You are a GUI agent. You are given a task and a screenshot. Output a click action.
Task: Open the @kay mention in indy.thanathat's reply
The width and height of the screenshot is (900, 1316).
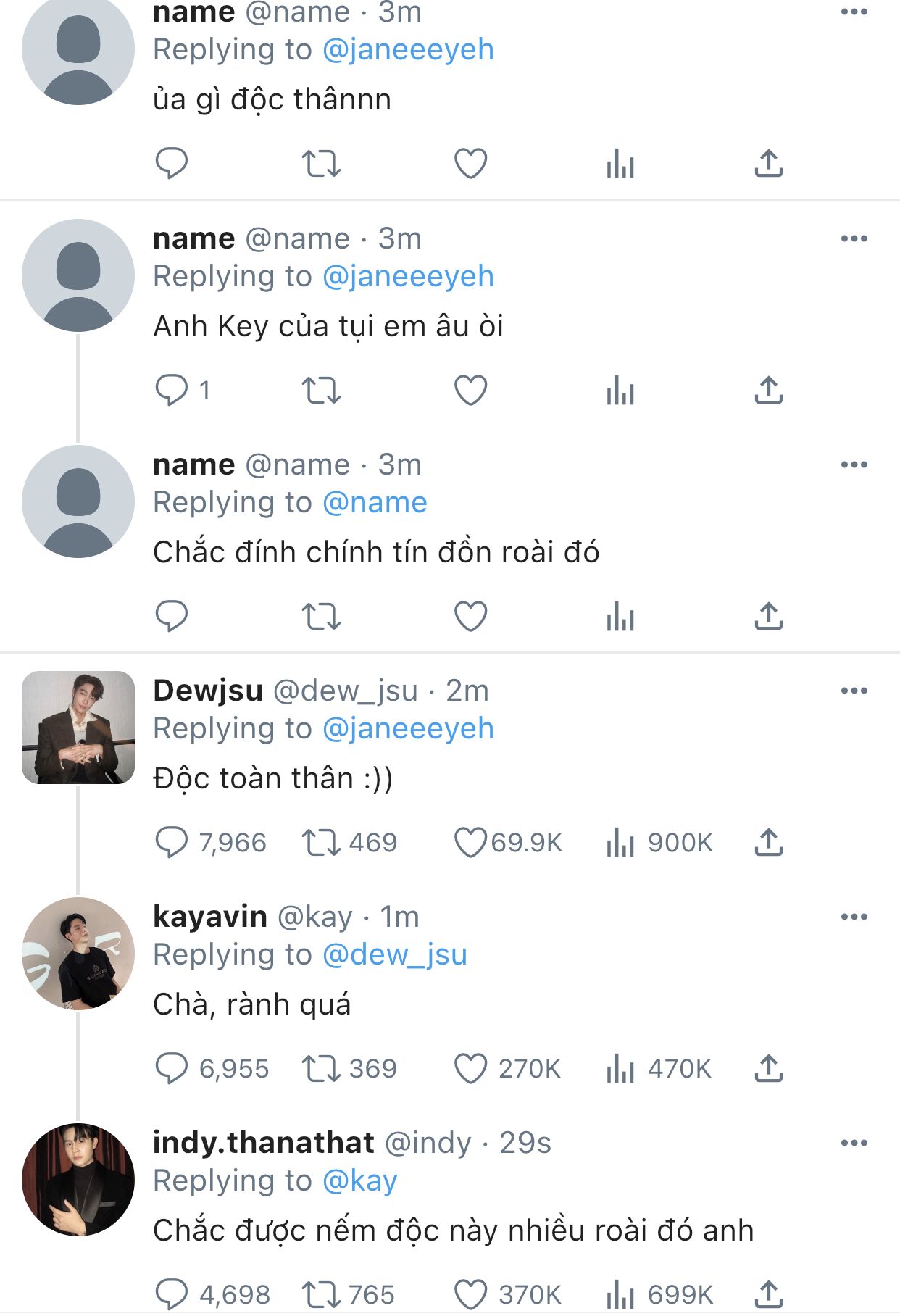pos(359,1180)
